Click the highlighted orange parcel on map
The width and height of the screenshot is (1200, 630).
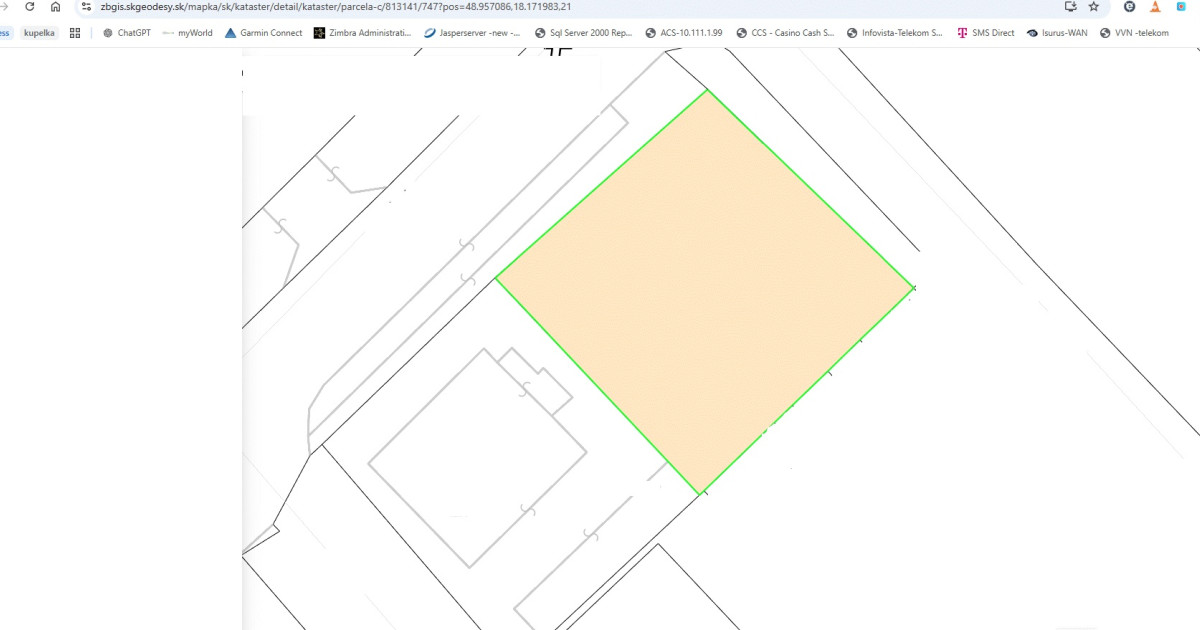(704, 290)
